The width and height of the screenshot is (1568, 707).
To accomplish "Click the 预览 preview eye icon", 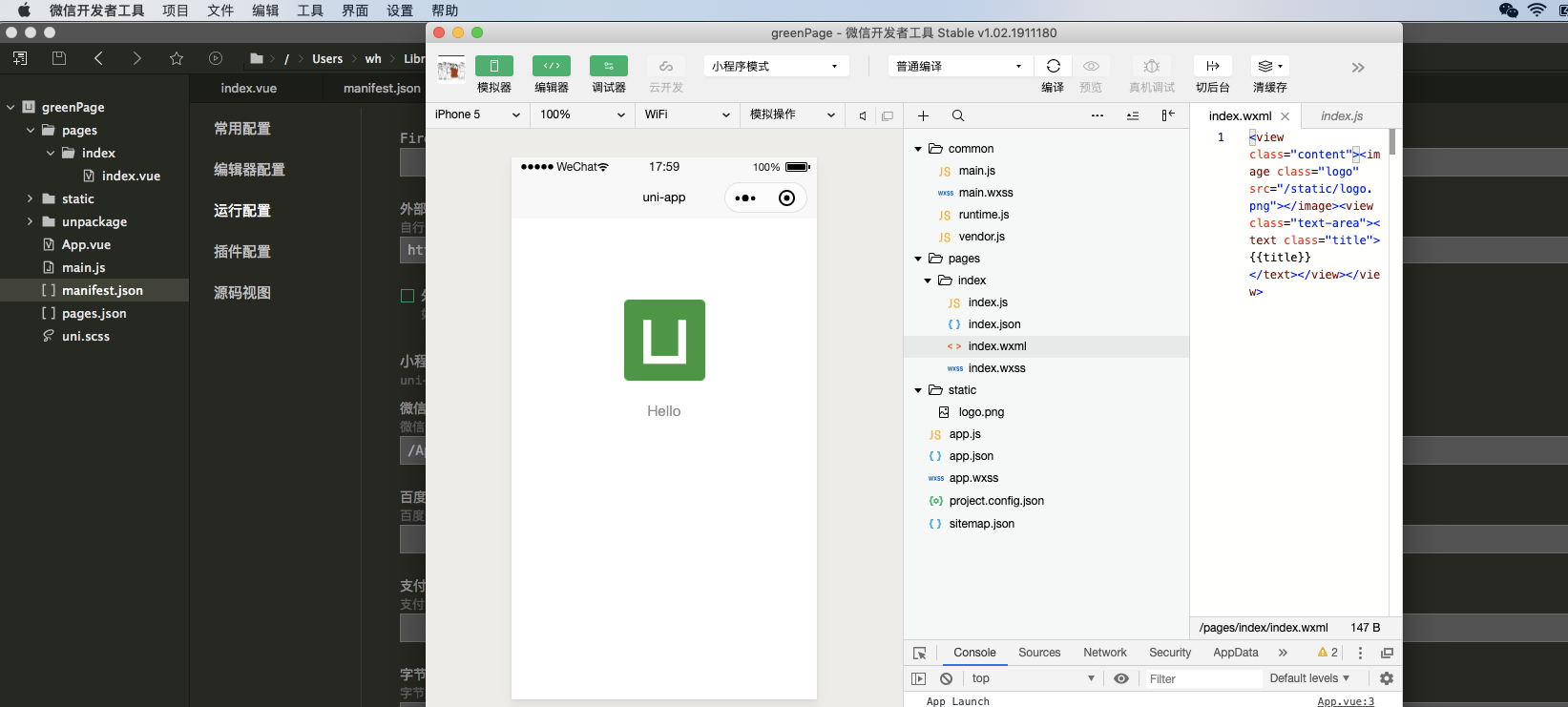I will (x=1091, y=66).
